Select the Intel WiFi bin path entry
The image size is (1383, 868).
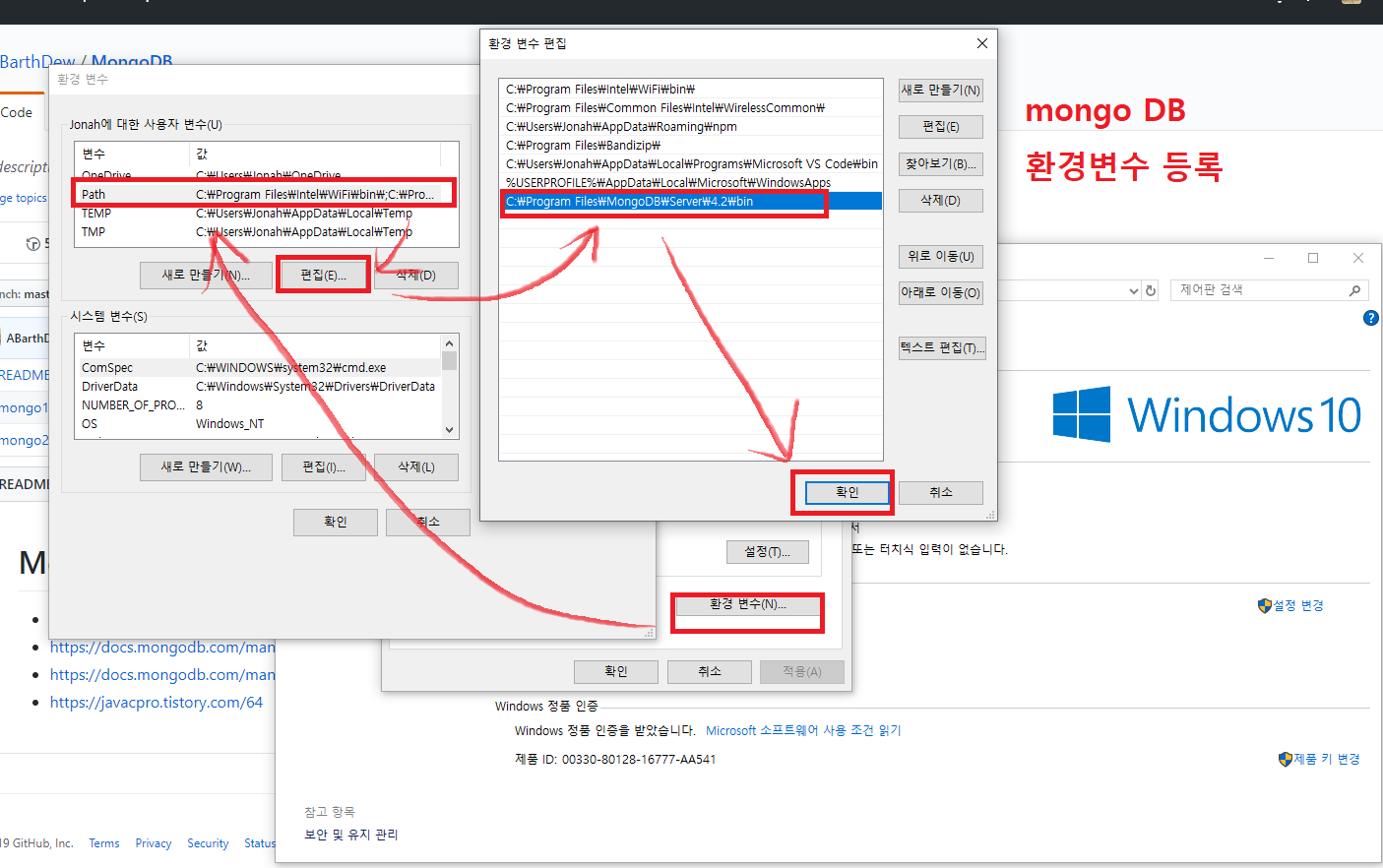point(691,89)
